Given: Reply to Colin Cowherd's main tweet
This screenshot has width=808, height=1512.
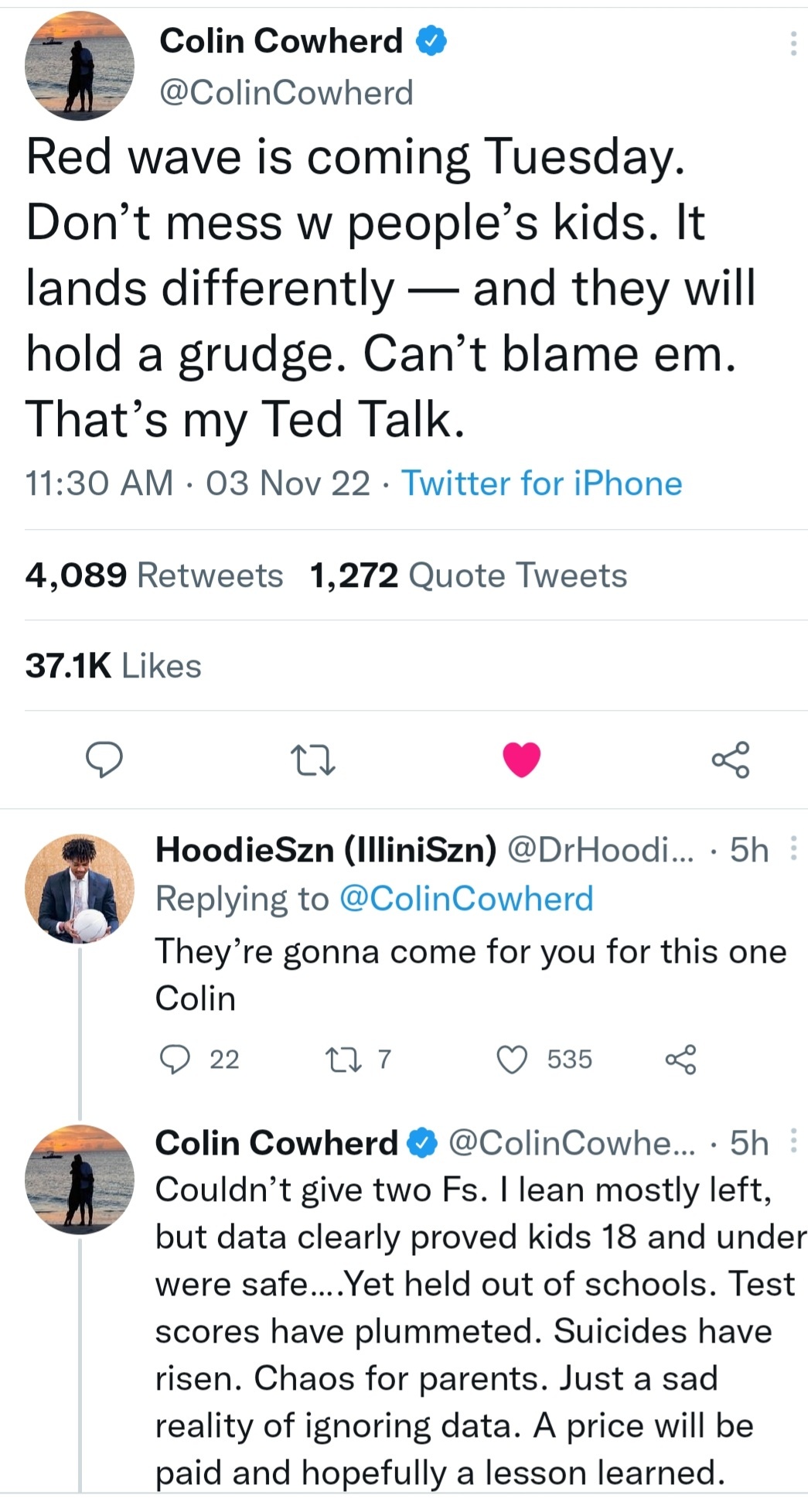Looking at the screenshot, I should click(103, 759).
